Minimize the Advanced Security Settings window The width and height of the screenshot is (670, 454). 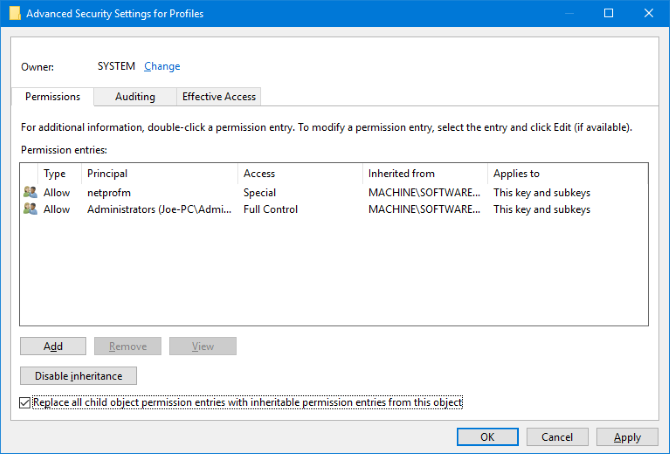[562, 13]
